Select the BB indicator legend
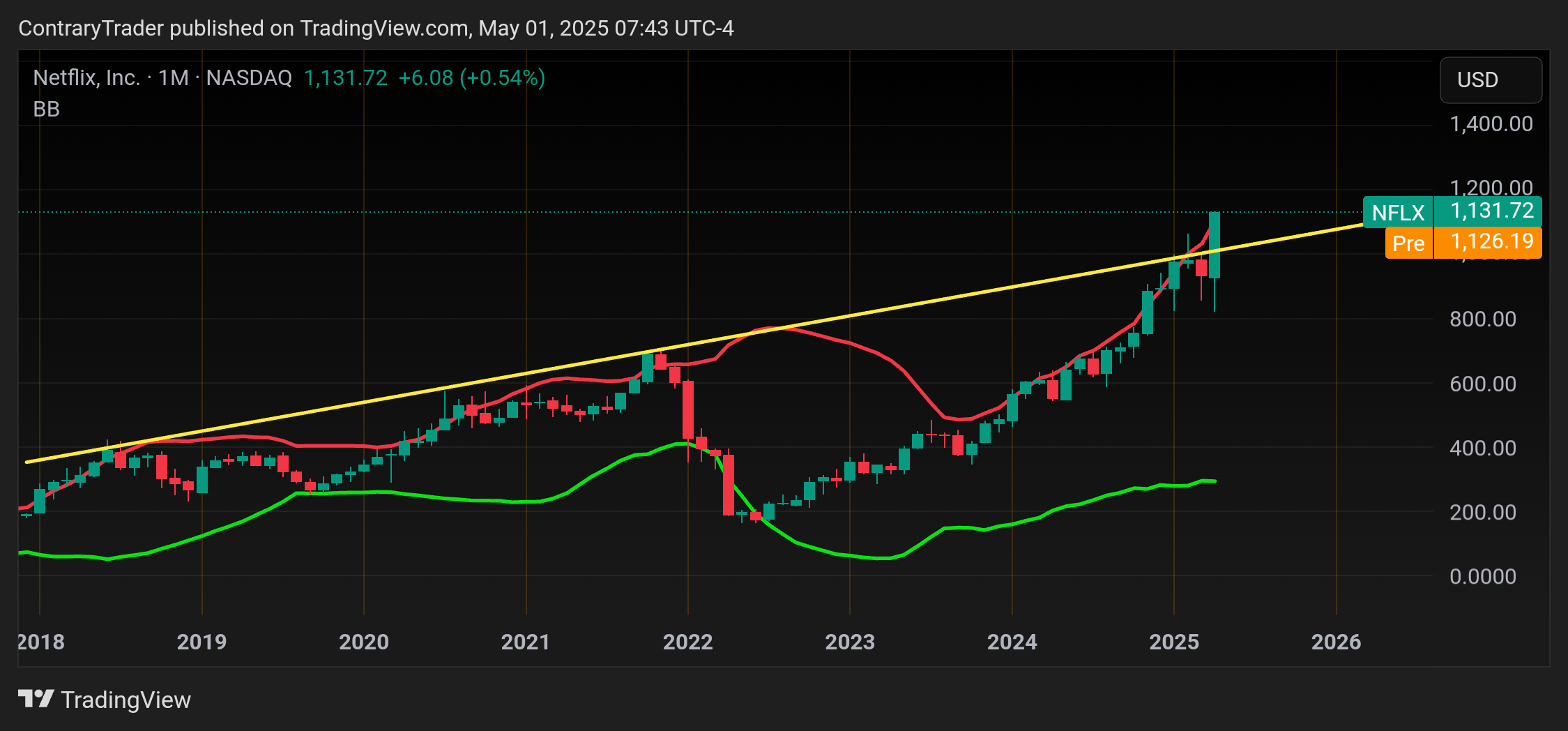The width and height of the screenshot is (1568, 731). 47,110
